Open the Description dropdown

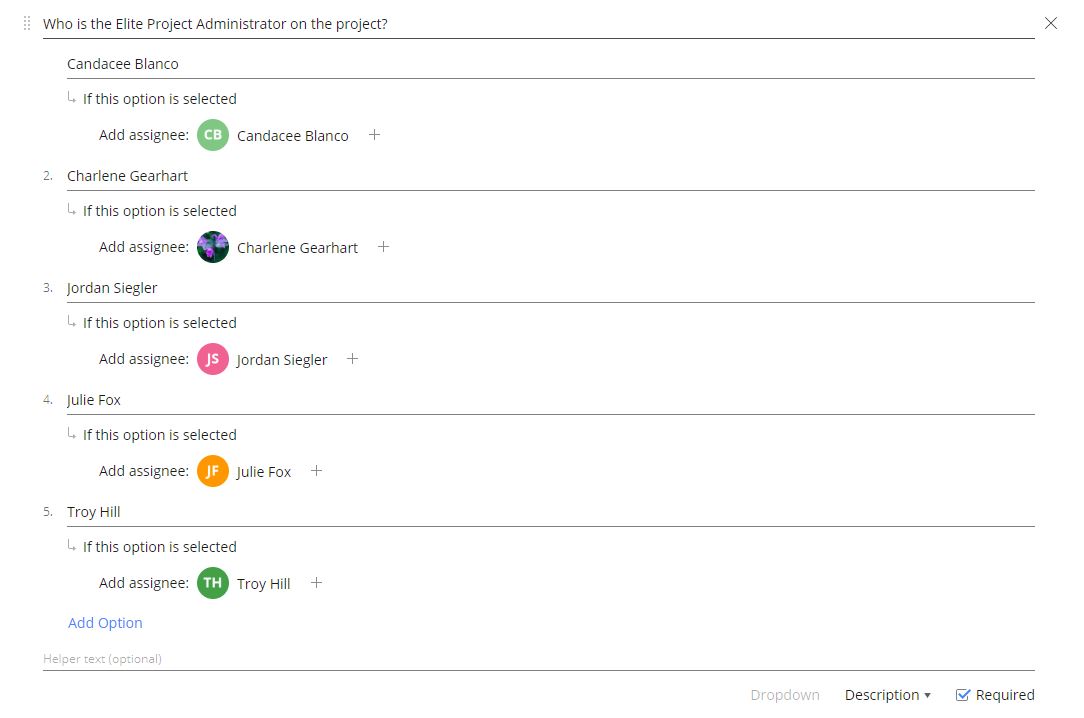click(887, 695)
